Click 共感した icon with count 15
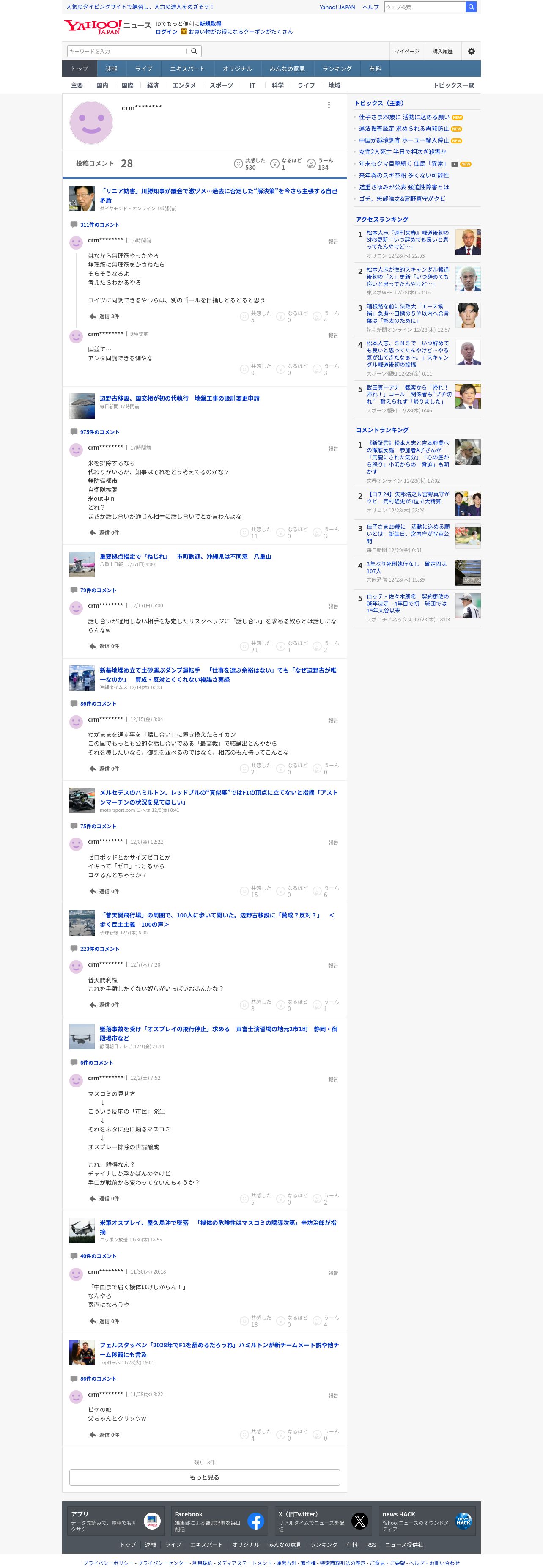Viewport: 543px width, 1568px height. (x=244, y=891)
